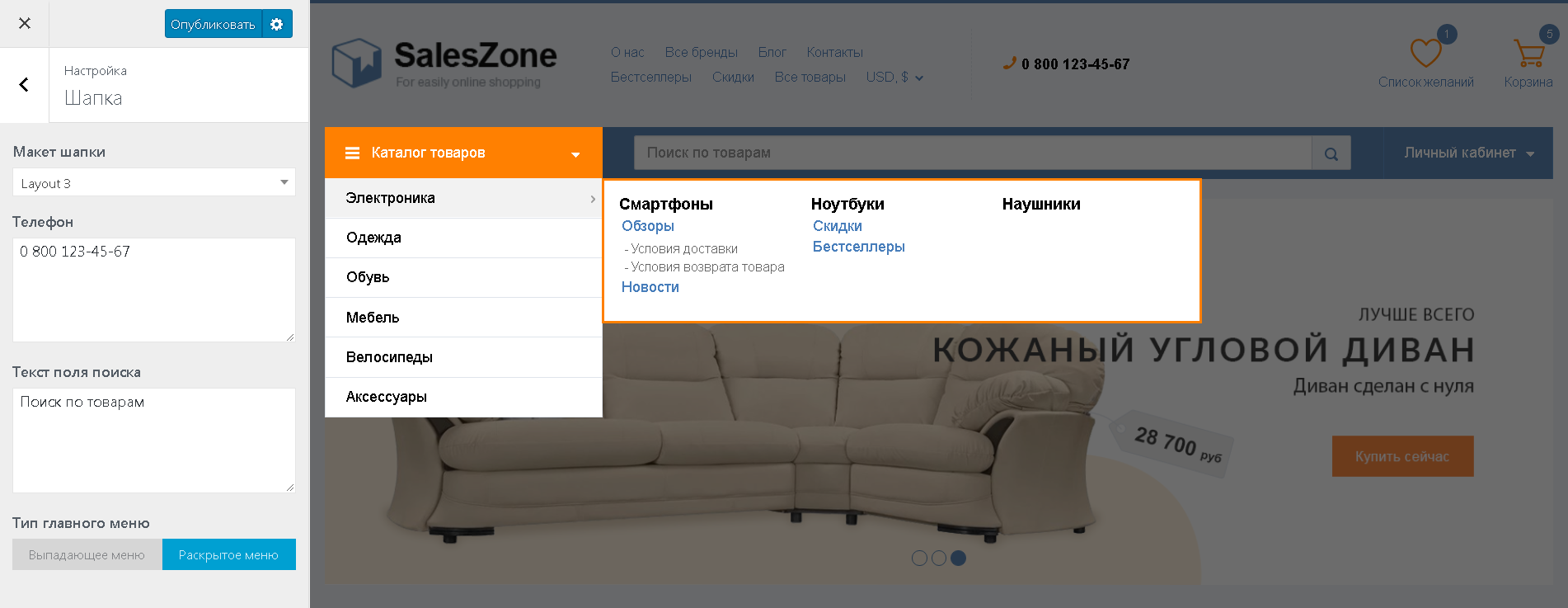The height and width of the screenshot is (608, 1568).
Task: Click the SalesZone box logo icon
Action: [x=356, y=63]
